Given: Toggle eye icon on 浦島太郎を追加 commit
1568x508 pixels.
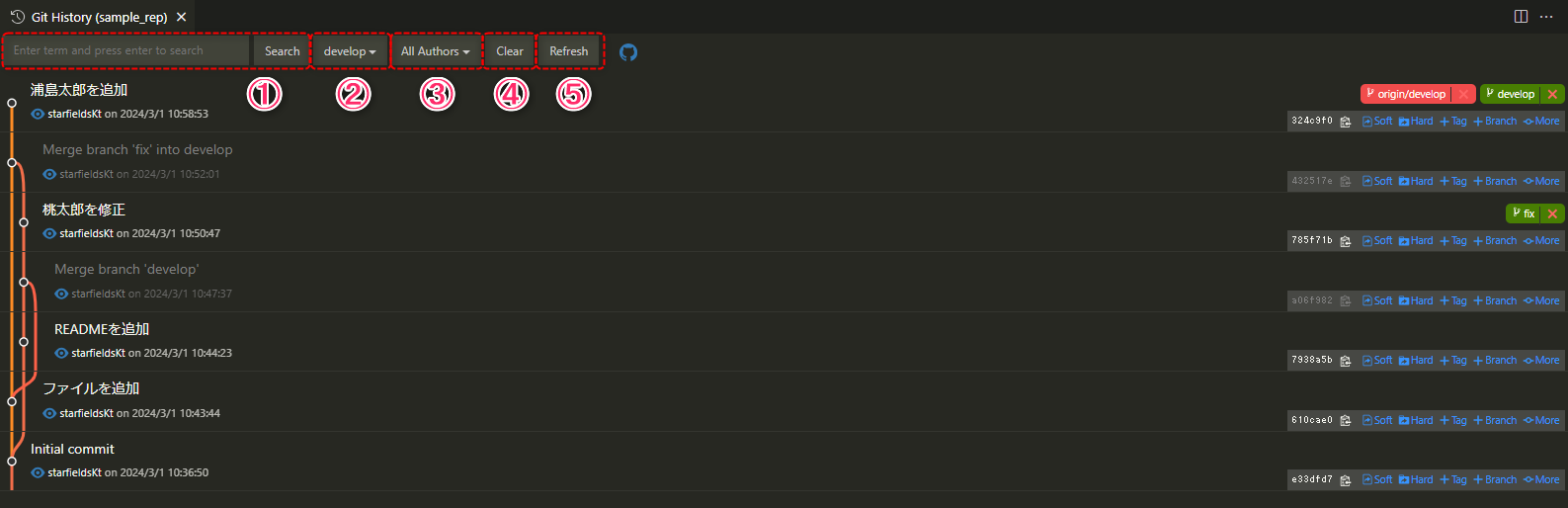Looking at the screenshot, I should (x=38, y=115).
